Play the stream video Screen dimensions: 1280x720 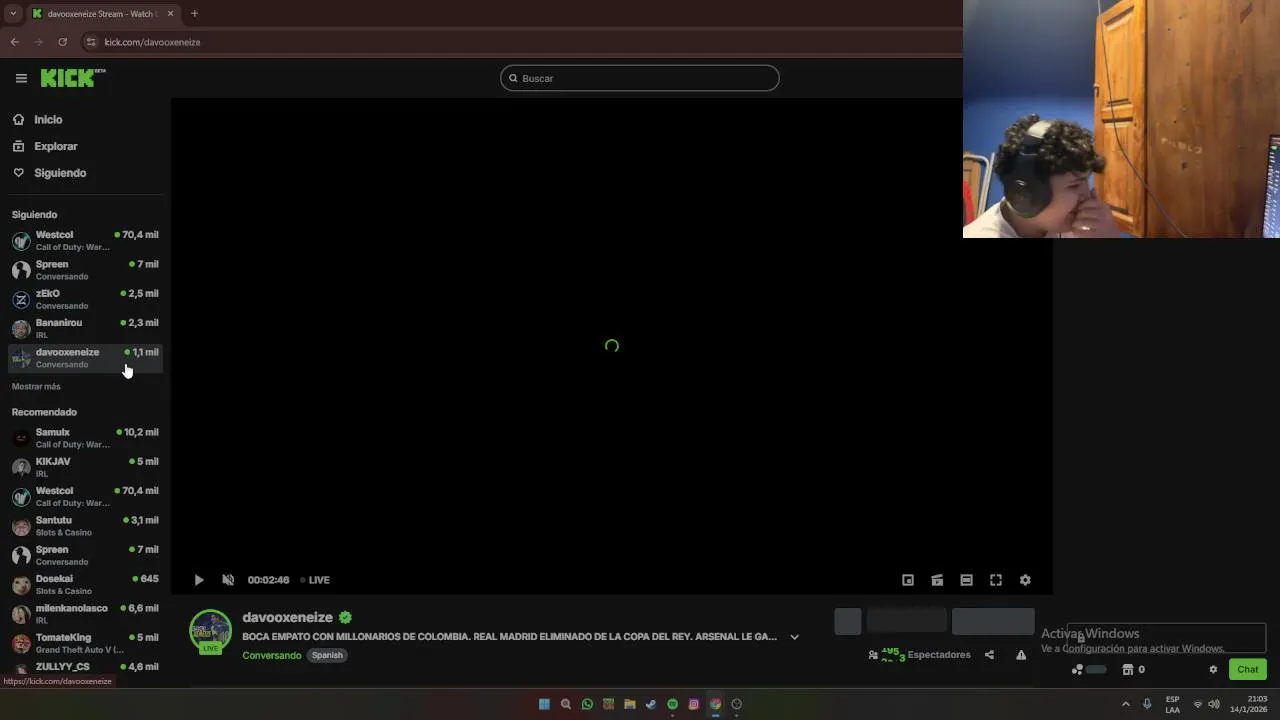[x=199, y=580]
